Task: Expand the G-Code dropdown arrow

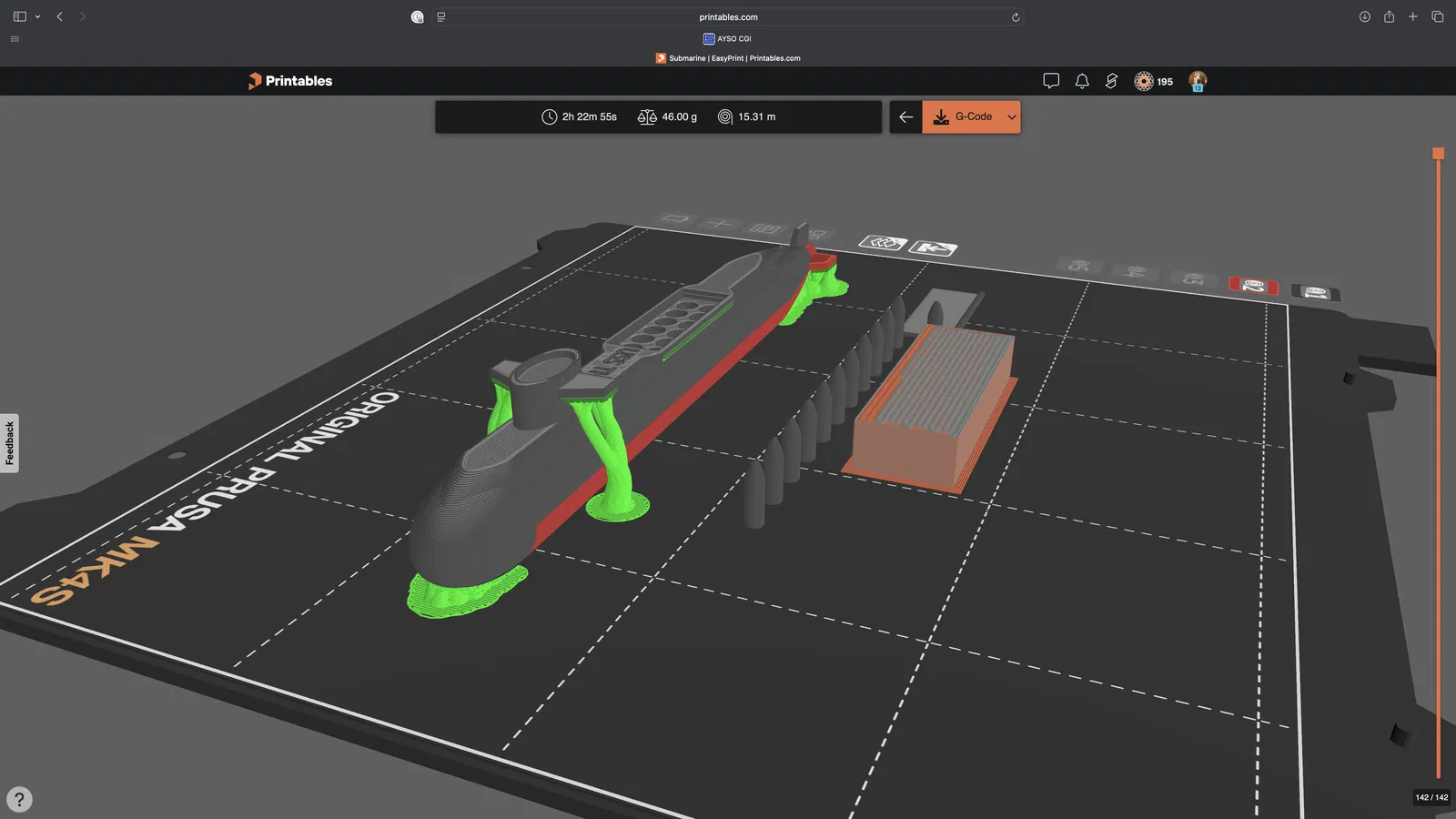Action: coord(1012,116)
